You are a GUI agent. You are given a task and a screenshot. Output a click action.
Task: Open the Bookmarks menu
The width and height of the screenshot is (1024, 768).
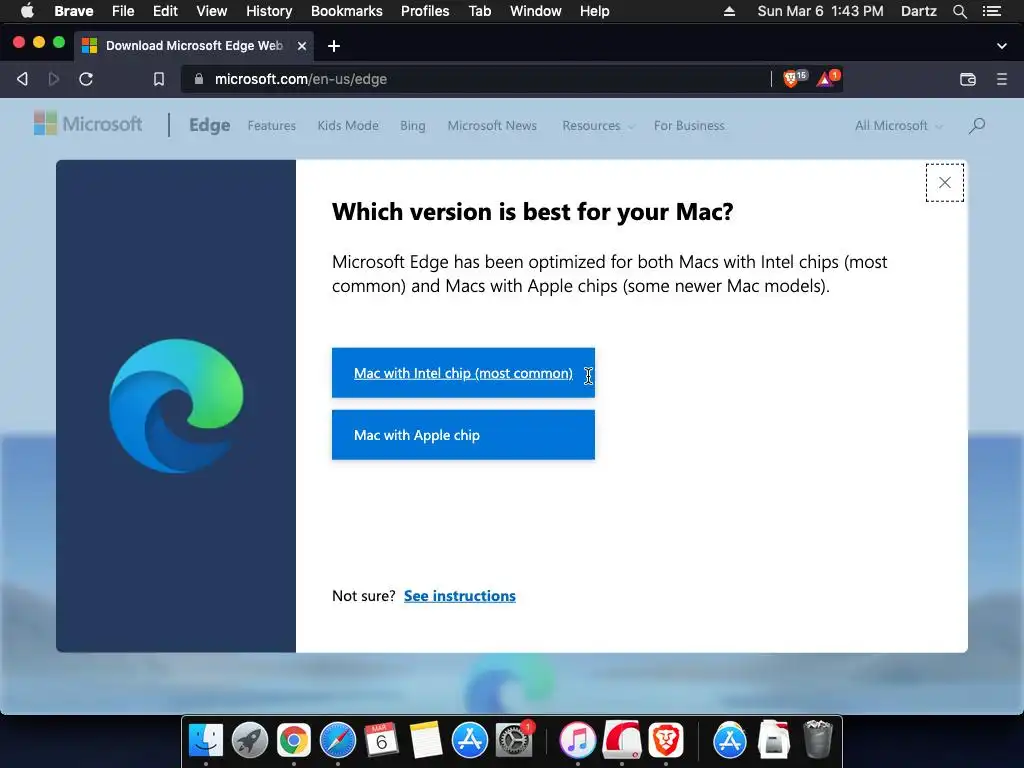click(347, 11)
